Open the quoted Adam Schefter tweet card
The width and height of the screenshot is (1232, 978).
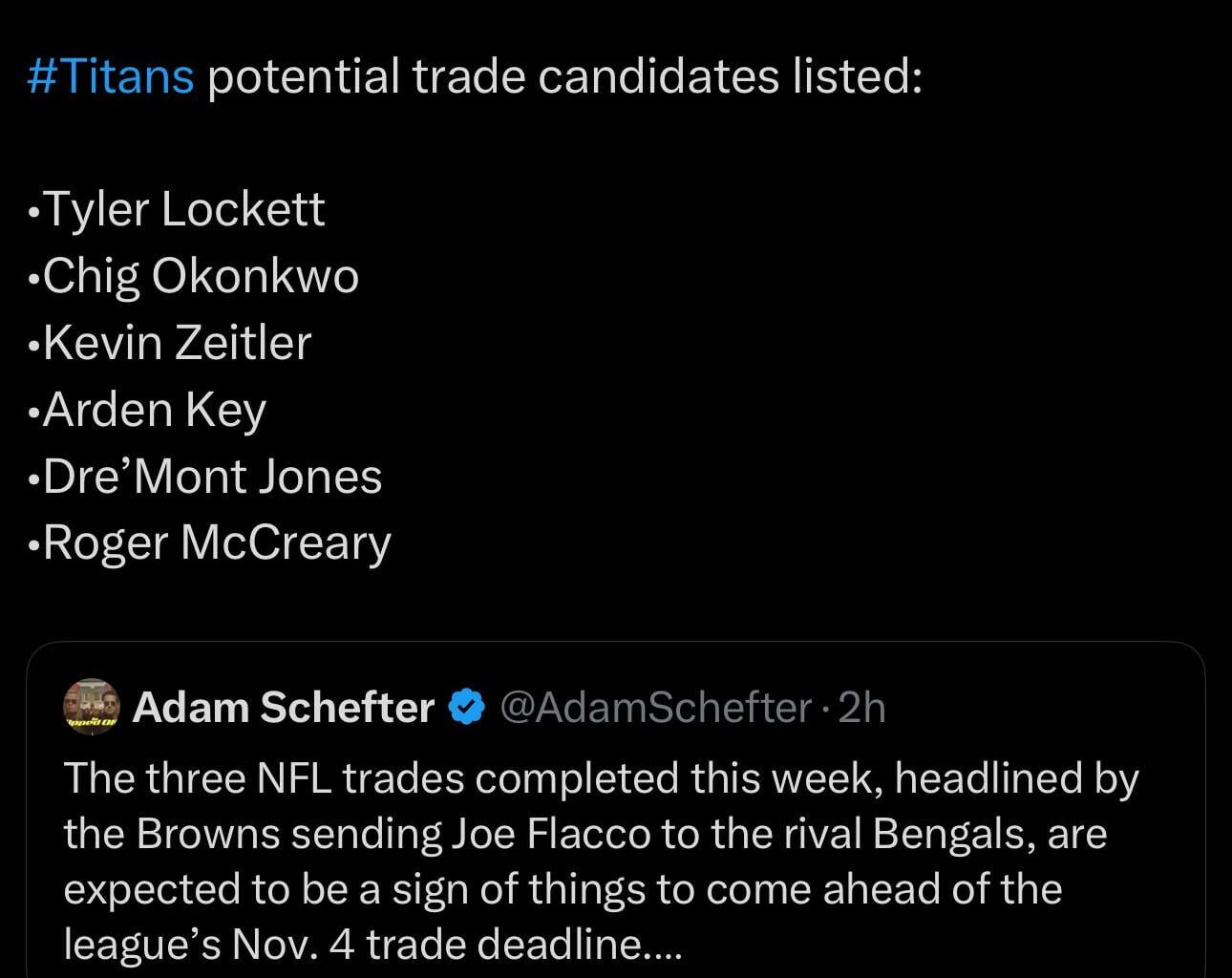coord(616,812)
